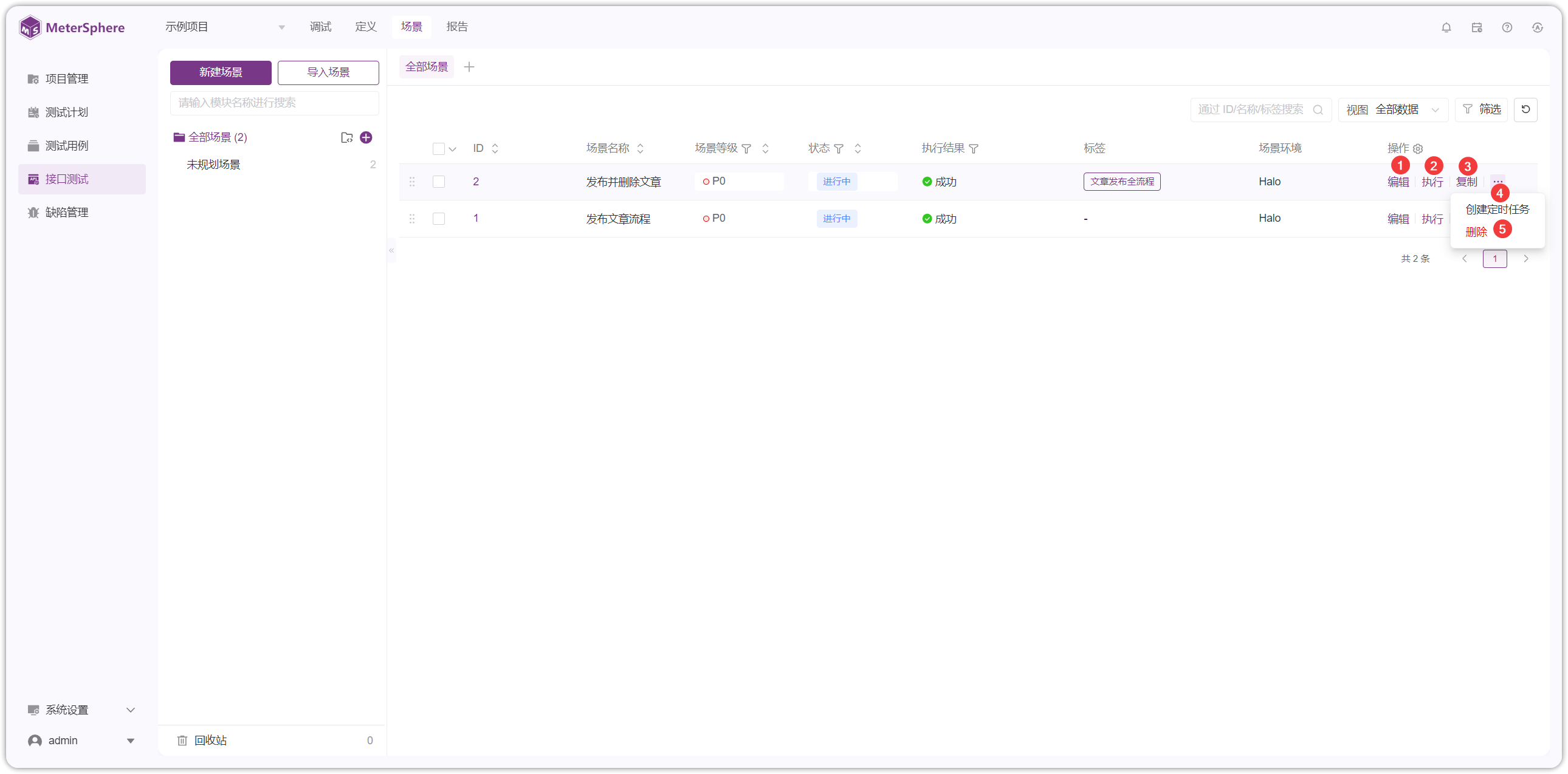Focus the module name search field
1568x774 pixels.
click(x=275, y=103)
